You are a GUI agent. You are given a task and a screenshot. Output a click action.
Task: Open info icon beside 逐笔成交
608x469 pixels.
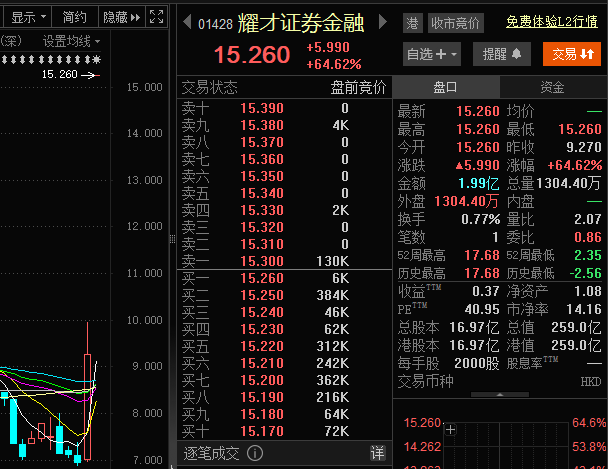point(255,453)
